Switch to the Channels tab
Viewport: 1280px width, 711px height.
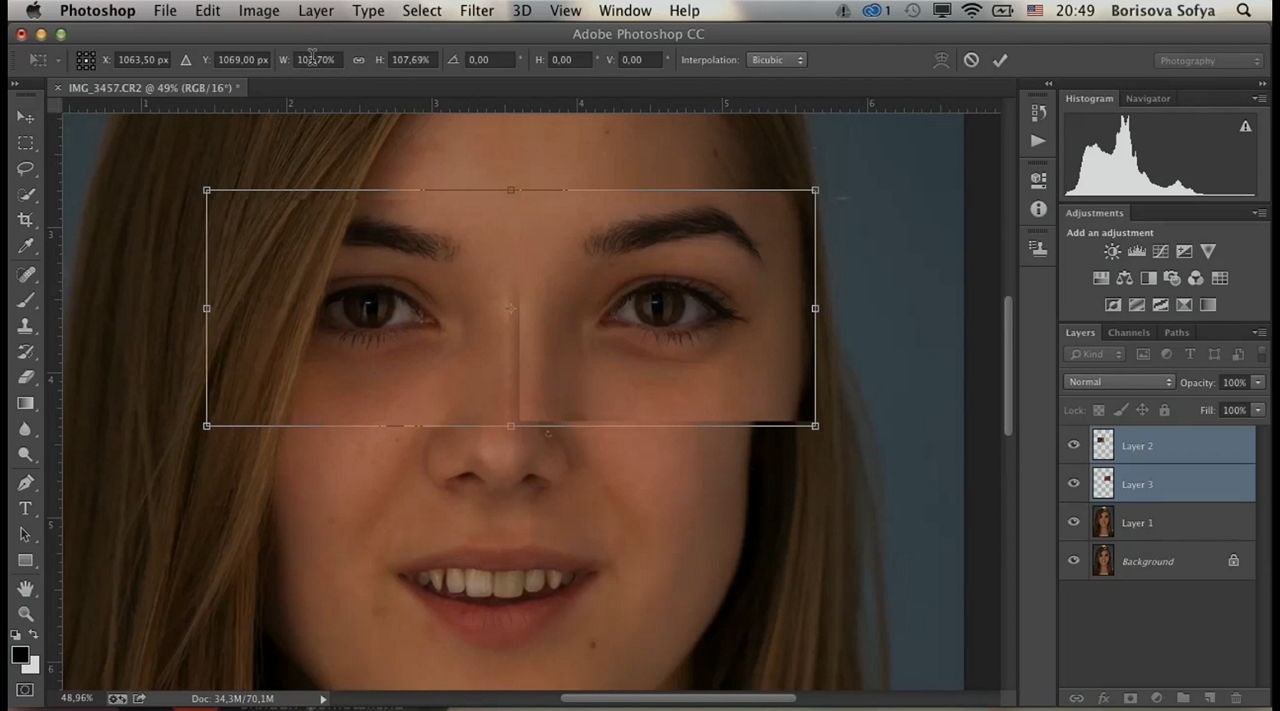[1128, 332]
